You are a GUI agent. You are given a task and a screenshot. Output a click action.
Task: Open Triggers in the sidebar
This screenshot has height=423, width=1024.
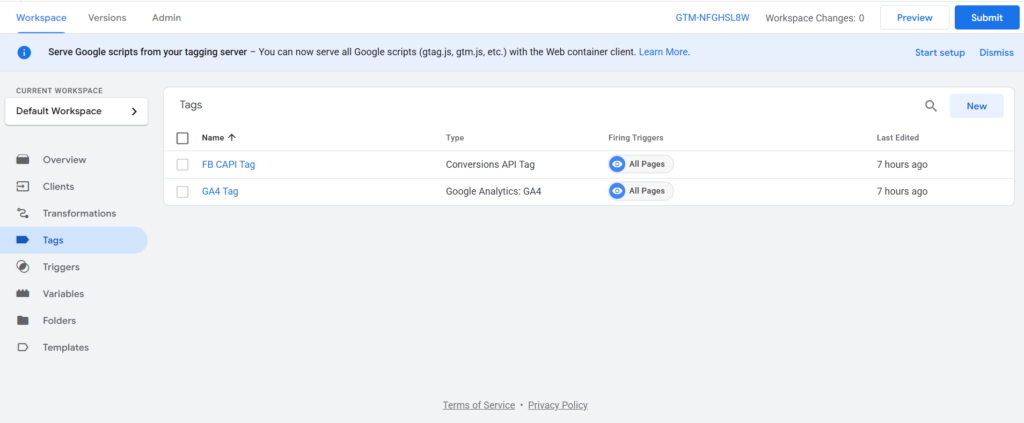click(61, 267)
